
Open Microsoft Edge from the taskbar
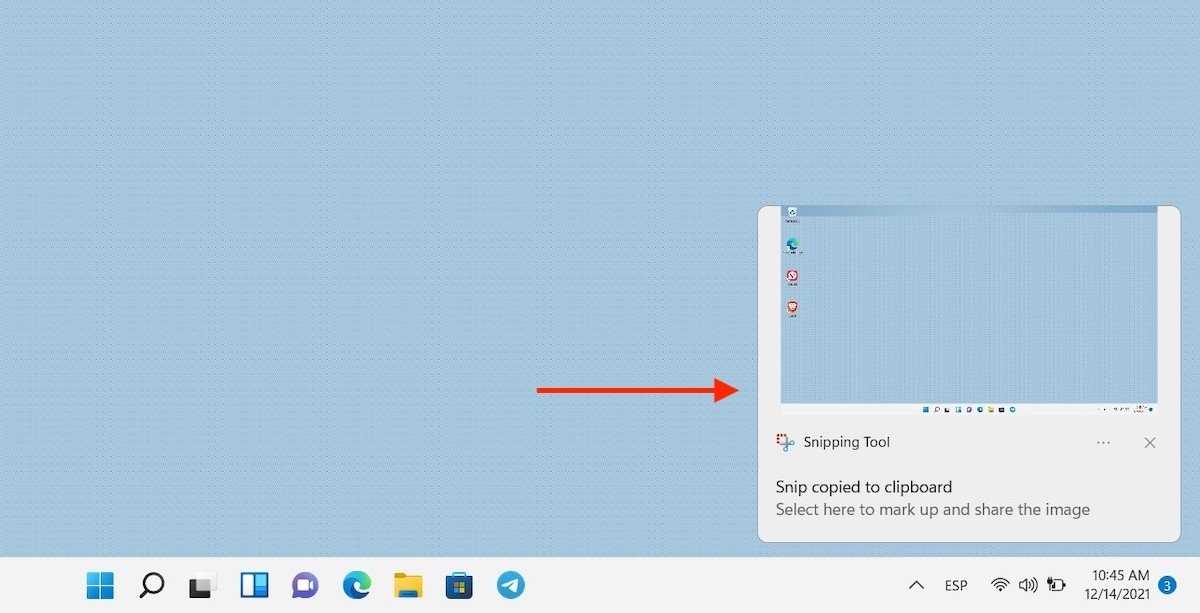pyautogui.click(x=356, y=585)
